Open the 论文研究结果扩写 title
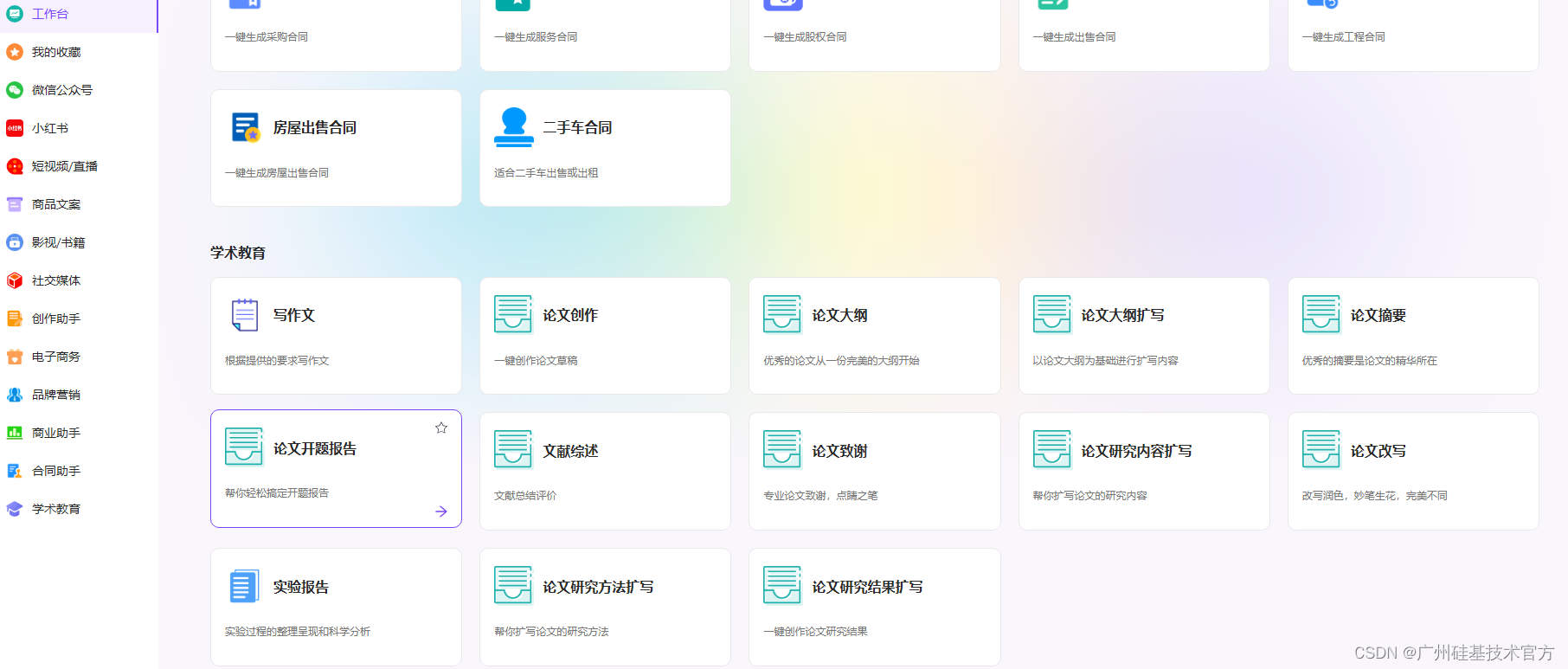The height and width of the screenshot is (669, 1568). coord(867,587)
